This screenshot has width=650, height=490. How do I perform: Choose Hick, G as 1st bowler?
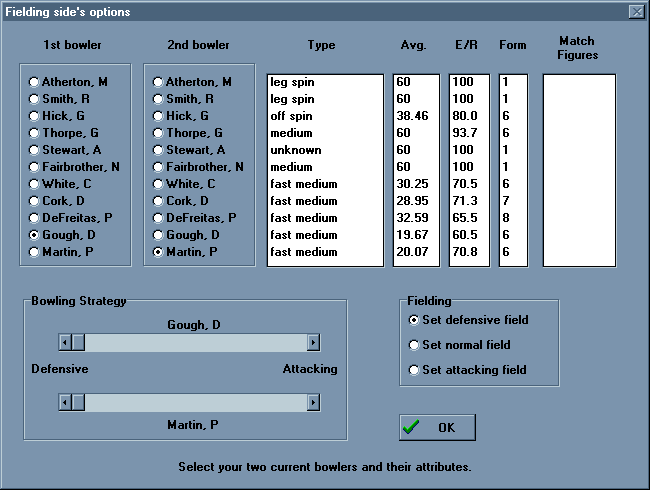click(35, 116)
